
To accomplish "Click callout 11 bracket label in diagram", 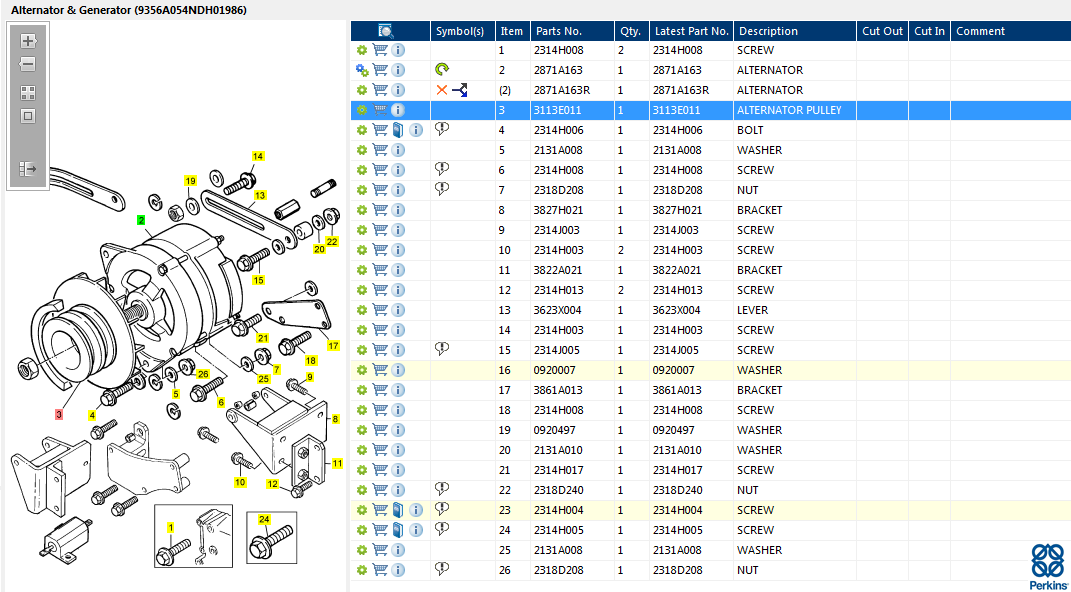I will click(x=337, y=463).
